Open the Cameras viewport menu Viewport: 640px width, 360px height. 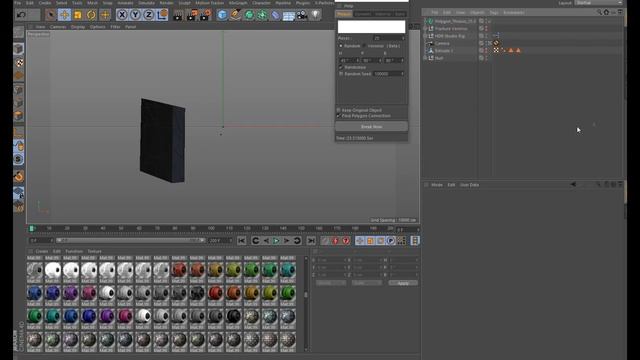(58, 27)
